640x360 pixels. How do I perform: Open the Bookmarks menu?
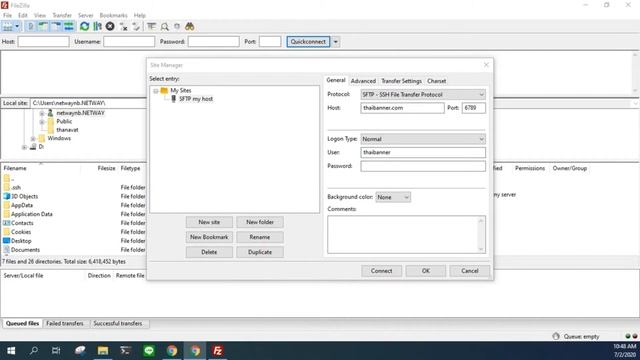113,15
